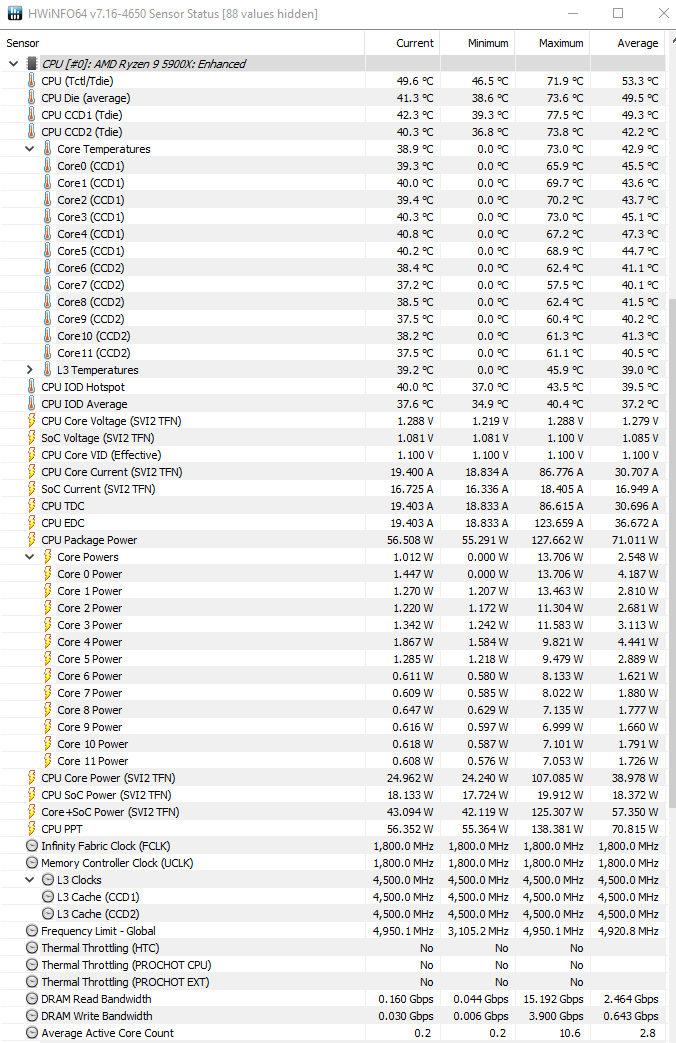Click the 127.662 W maximum package power value

[x=557, y=540]
